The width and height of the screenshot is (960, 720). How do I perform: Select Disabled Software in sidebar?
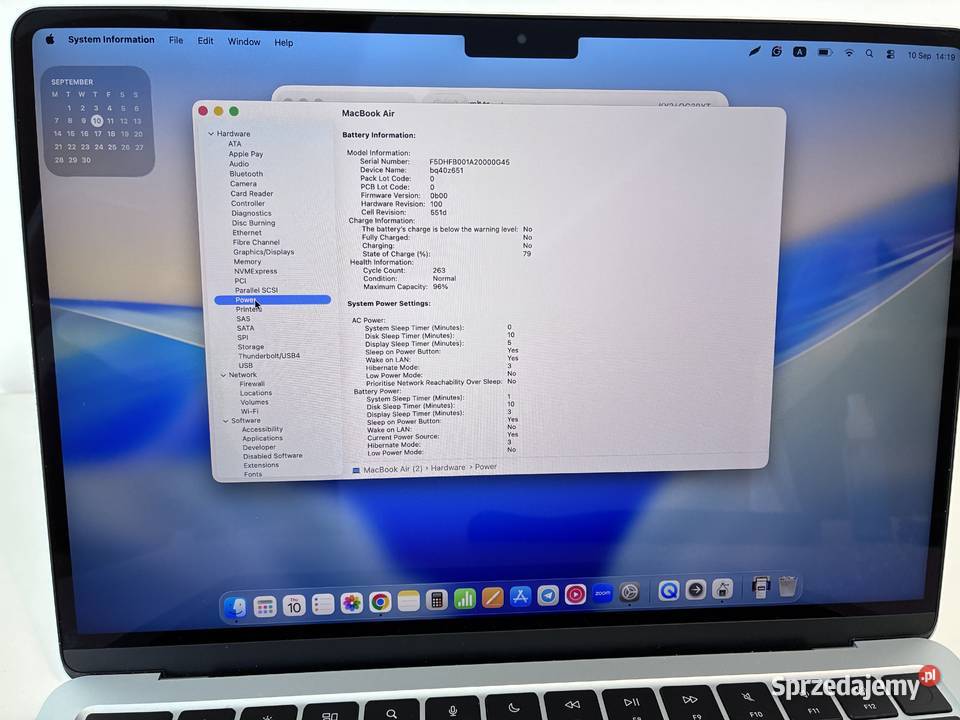tap(272, 456)
